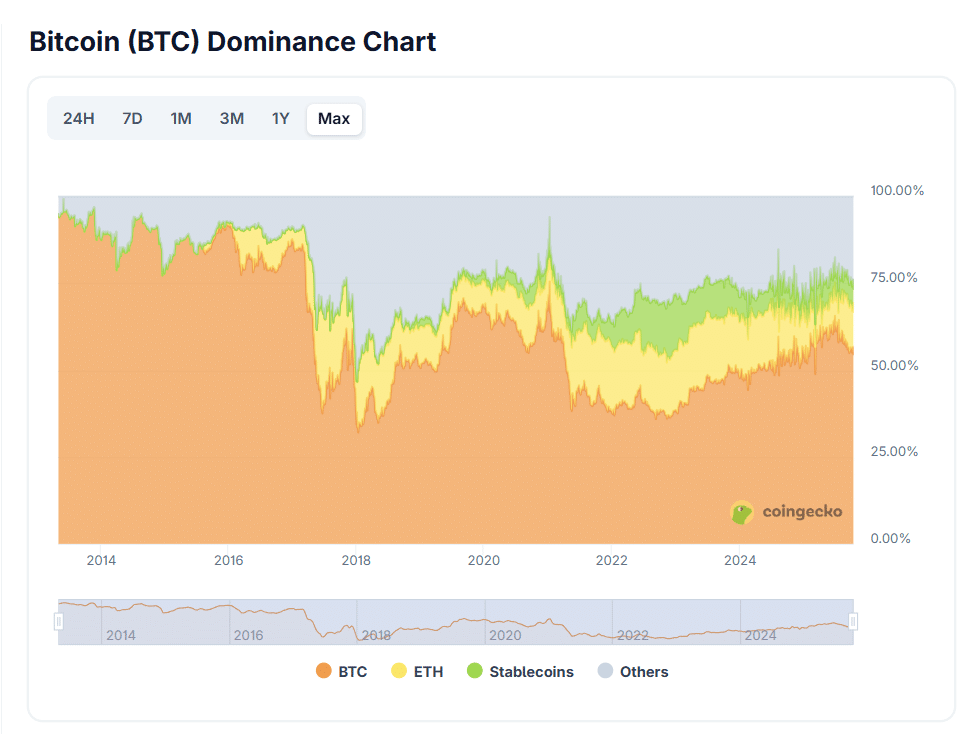Toggle Others series via gray legend dot

tap(604, 672)
